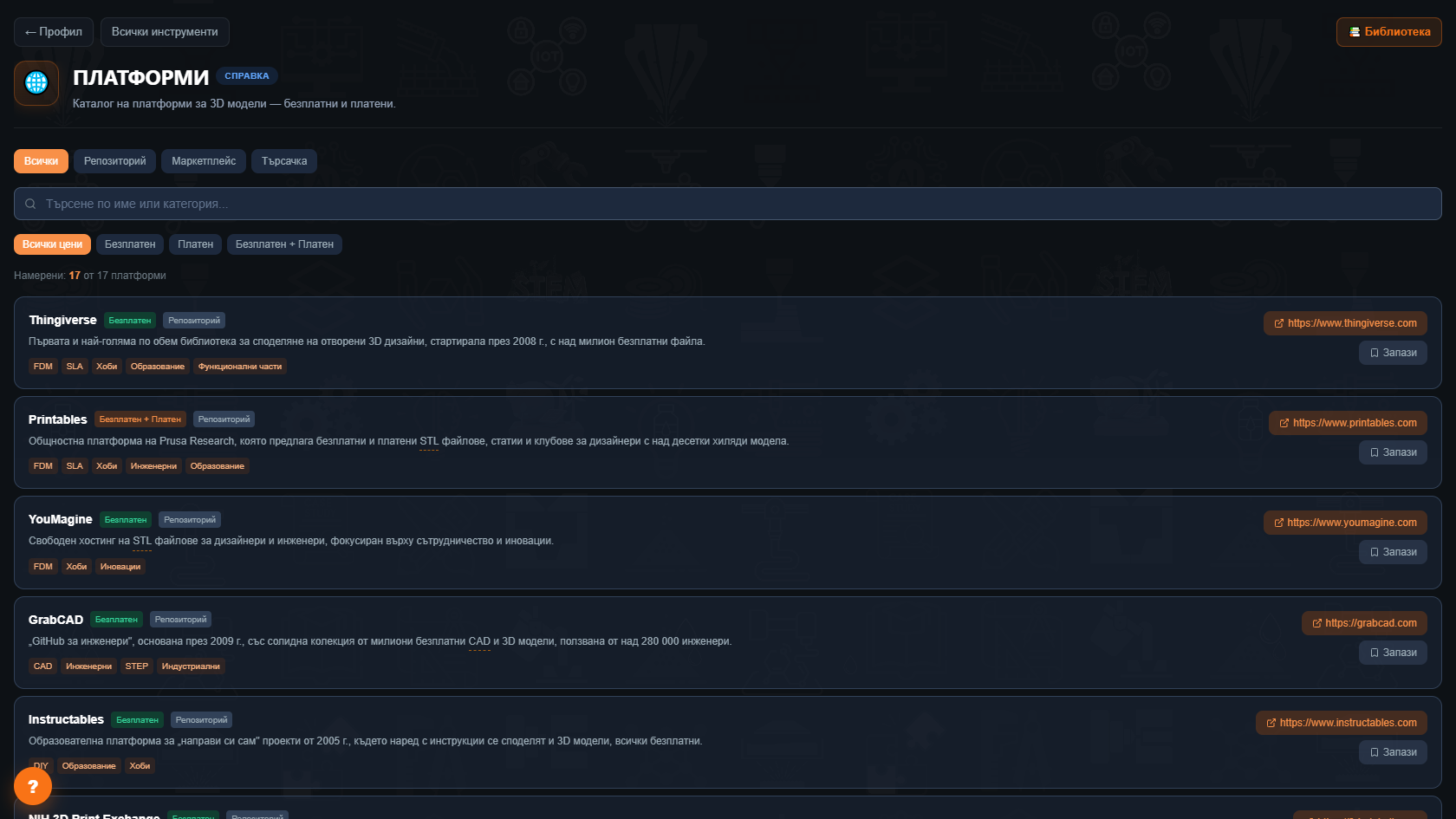Save YouMagine with Запази
Viewport: 1456px width, 819px height.
[x=1393, y=552]
